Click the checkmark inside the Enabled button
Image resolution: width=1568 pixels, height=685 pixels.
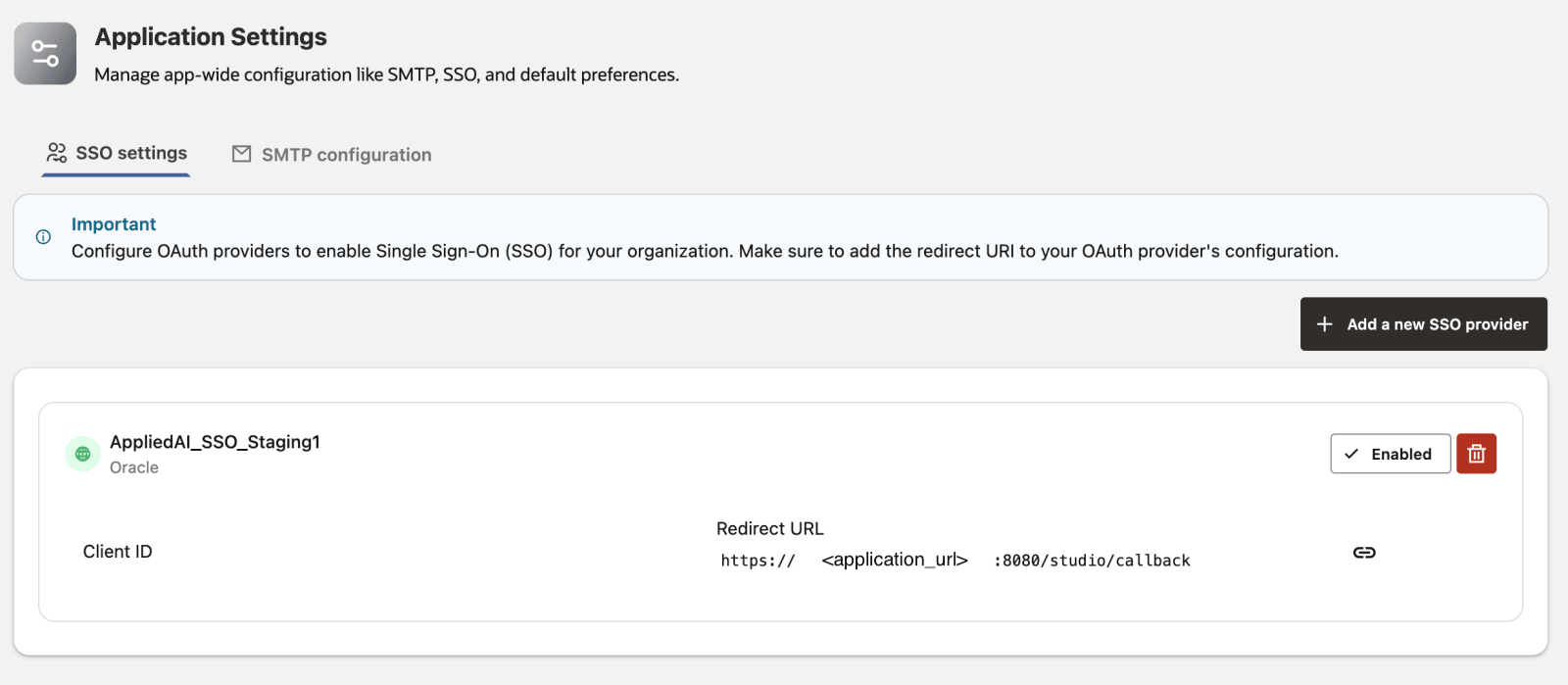click(x=1351, y=454)
